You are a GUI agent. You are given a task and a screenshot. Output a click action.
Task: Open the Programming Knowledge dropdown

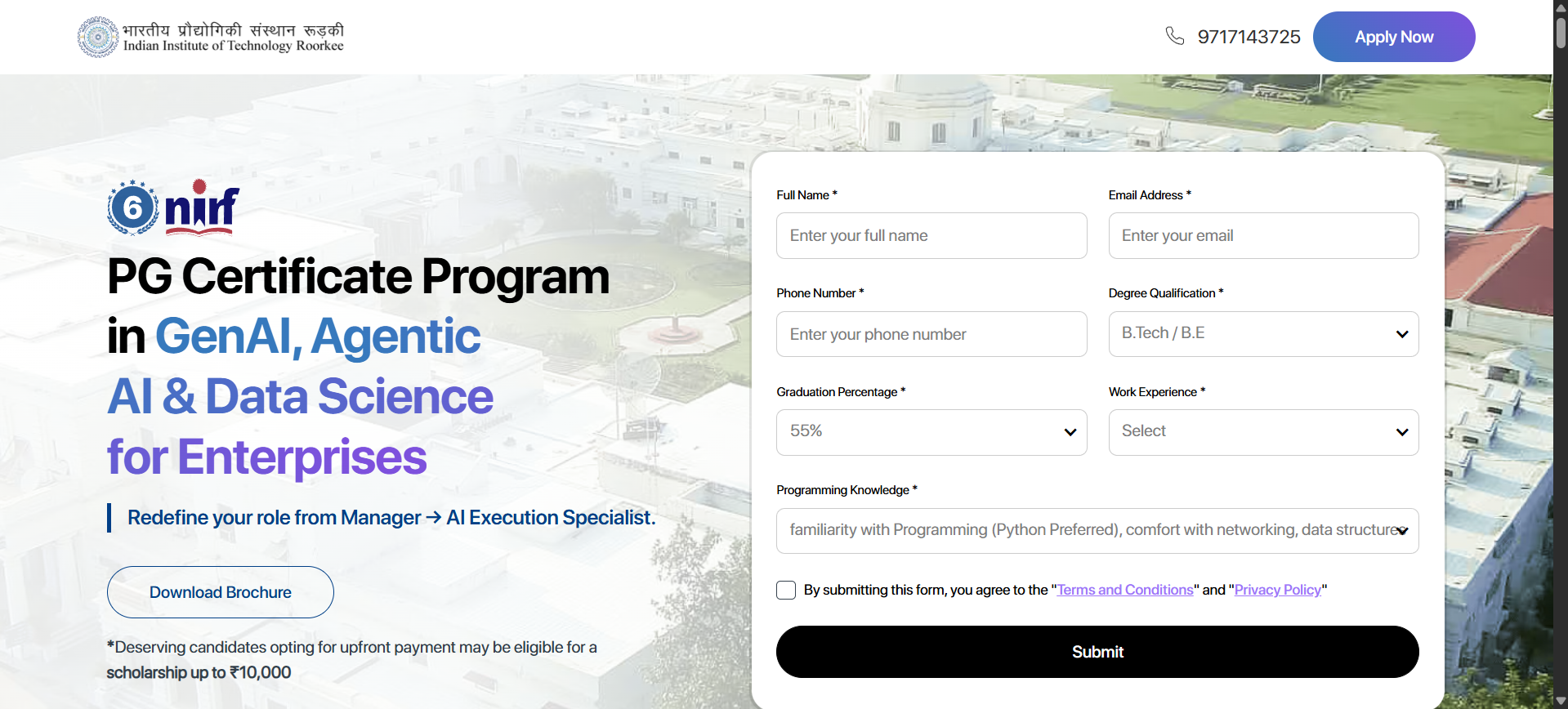click(1087, 531)
